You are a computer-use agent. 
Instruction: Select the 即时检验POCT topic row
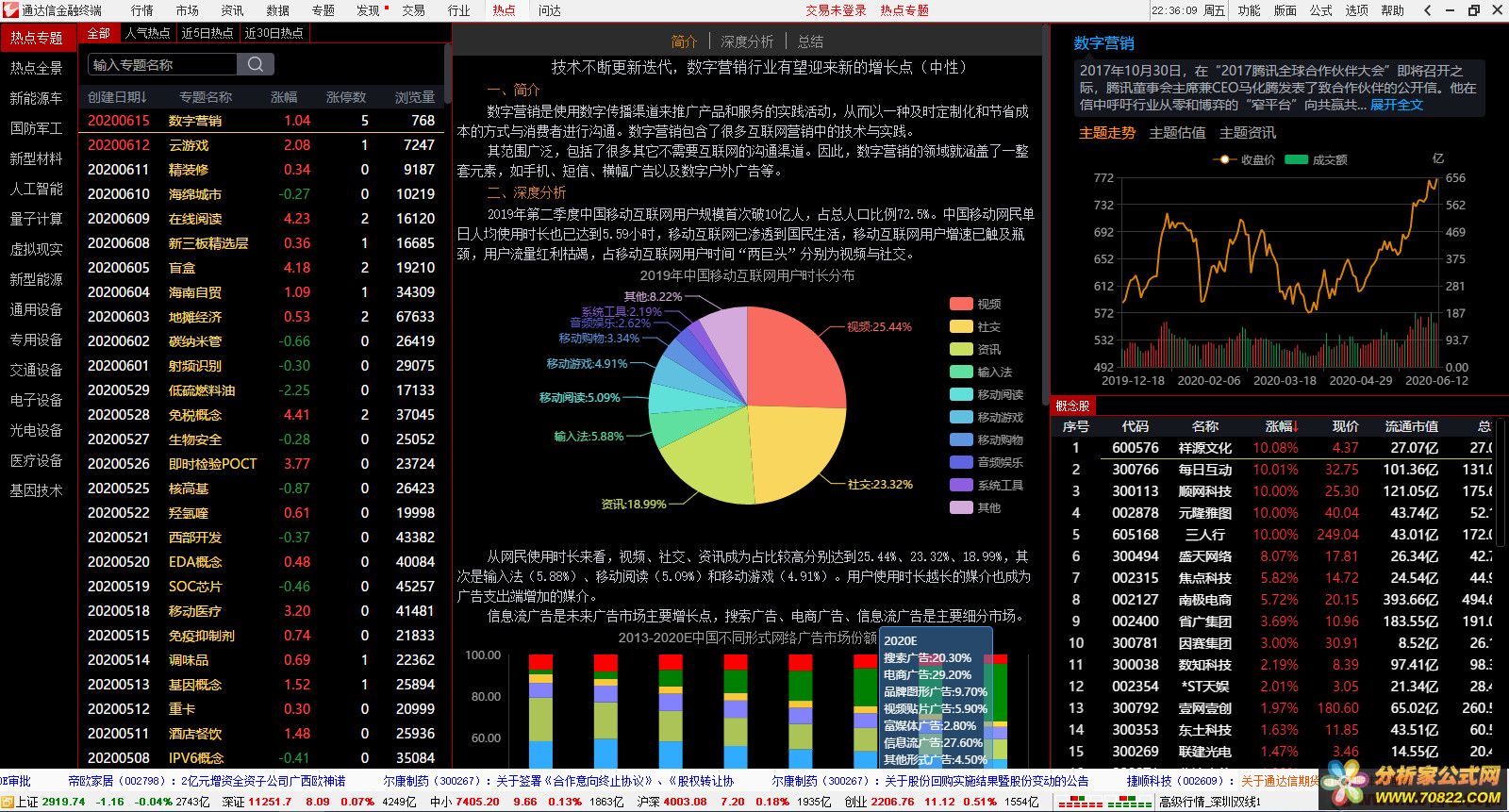pos(261,464)
